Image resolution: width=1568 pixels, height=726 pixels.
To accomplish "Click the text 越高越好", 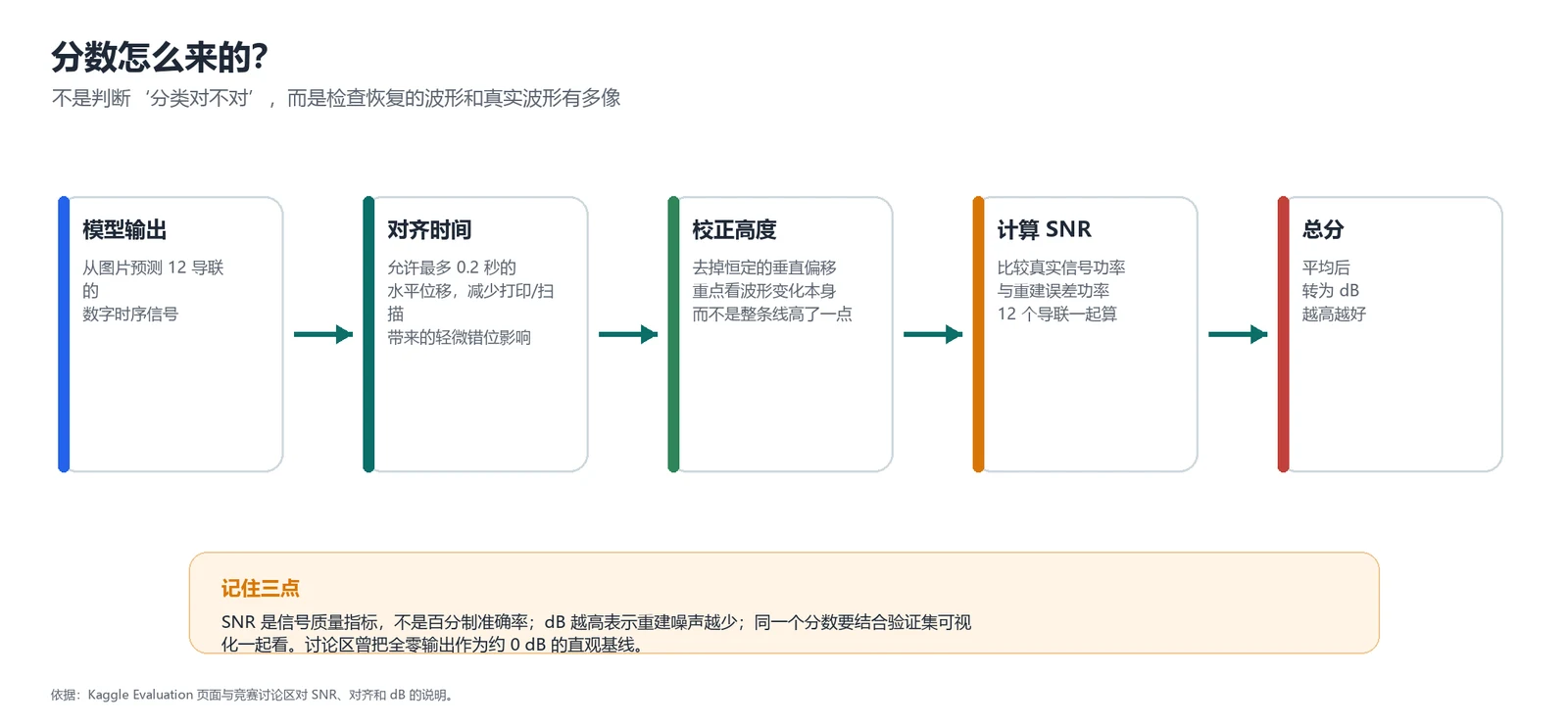I will (1334, 315).
